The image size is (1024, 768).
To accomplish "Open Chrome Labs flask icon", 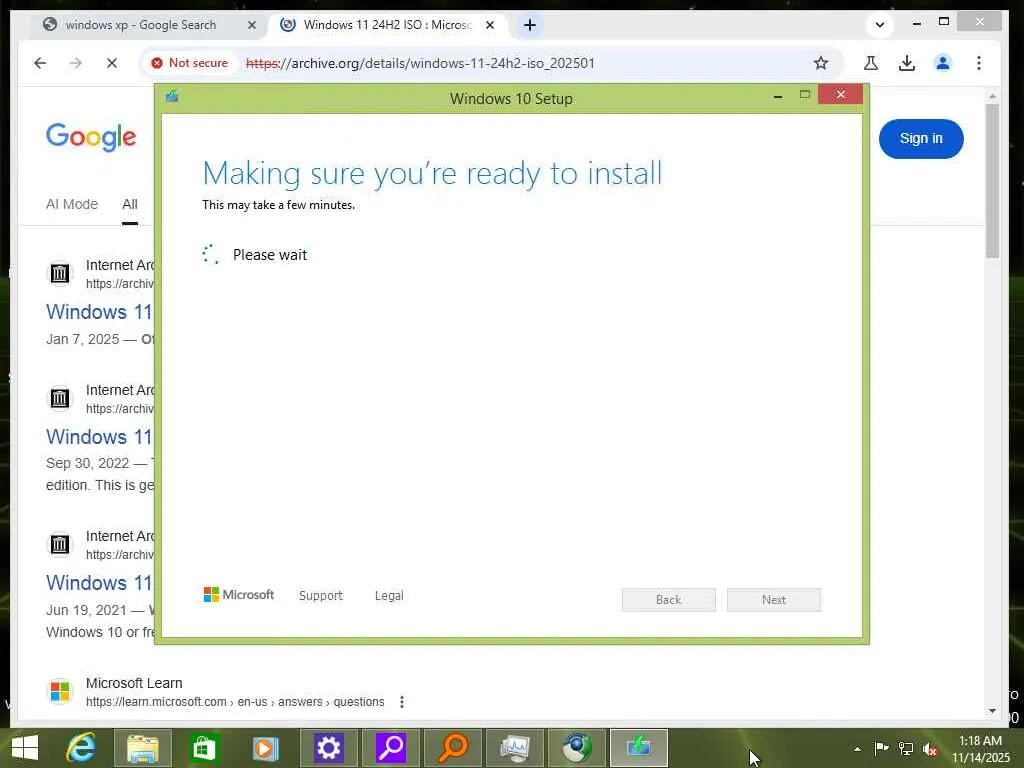I will click(871, 63).
